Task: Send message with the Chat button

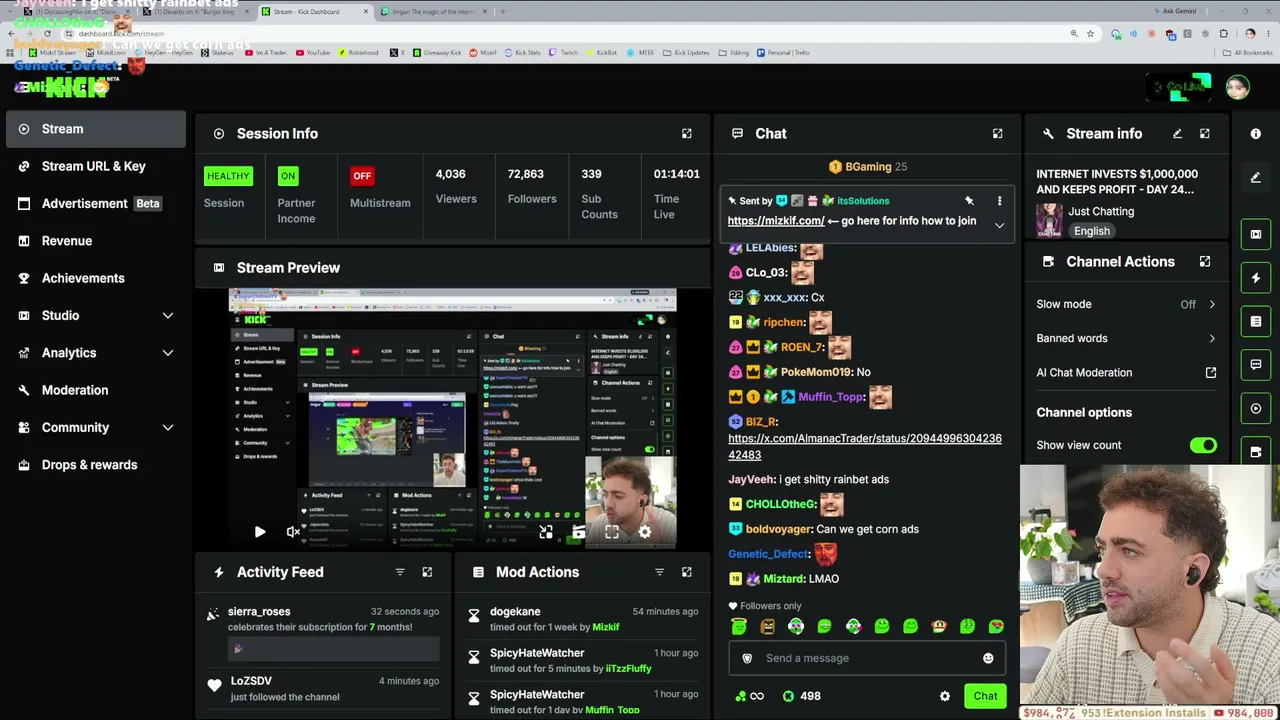Action: click(985, 696)
